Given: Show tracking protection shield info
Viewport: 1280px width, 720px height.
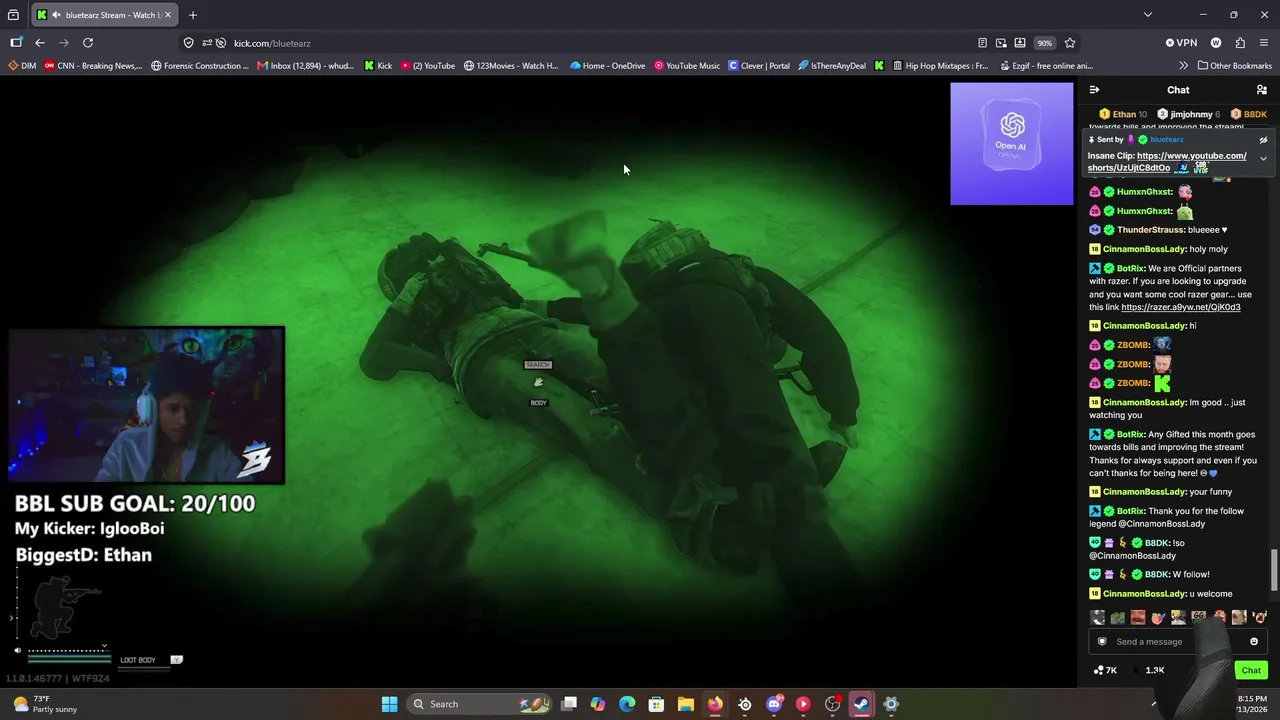Looking at the screenshot, I should [188, 43].
